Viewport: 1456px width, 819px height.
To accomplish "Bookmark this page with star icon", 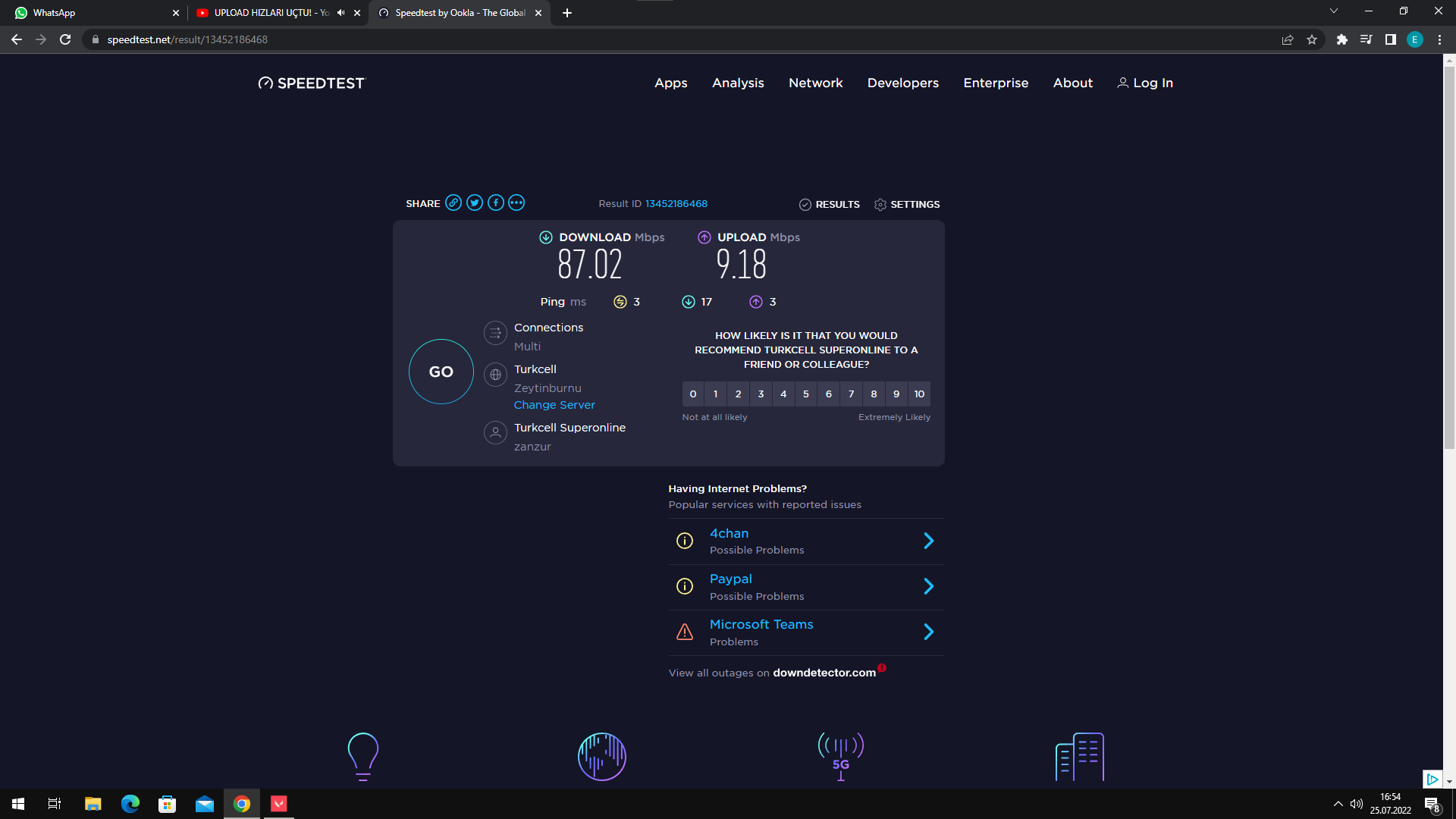I will click(x=1312, y=39).
